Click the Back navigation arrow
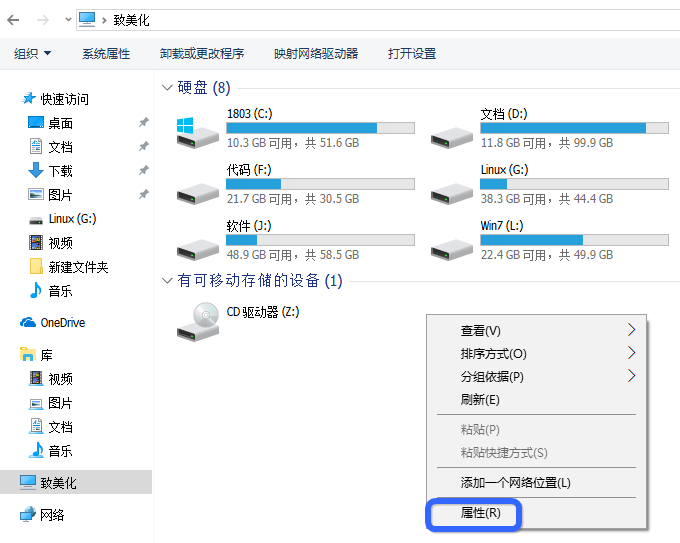The width and height of the screenshot is (680, 543). click(13, 20)
